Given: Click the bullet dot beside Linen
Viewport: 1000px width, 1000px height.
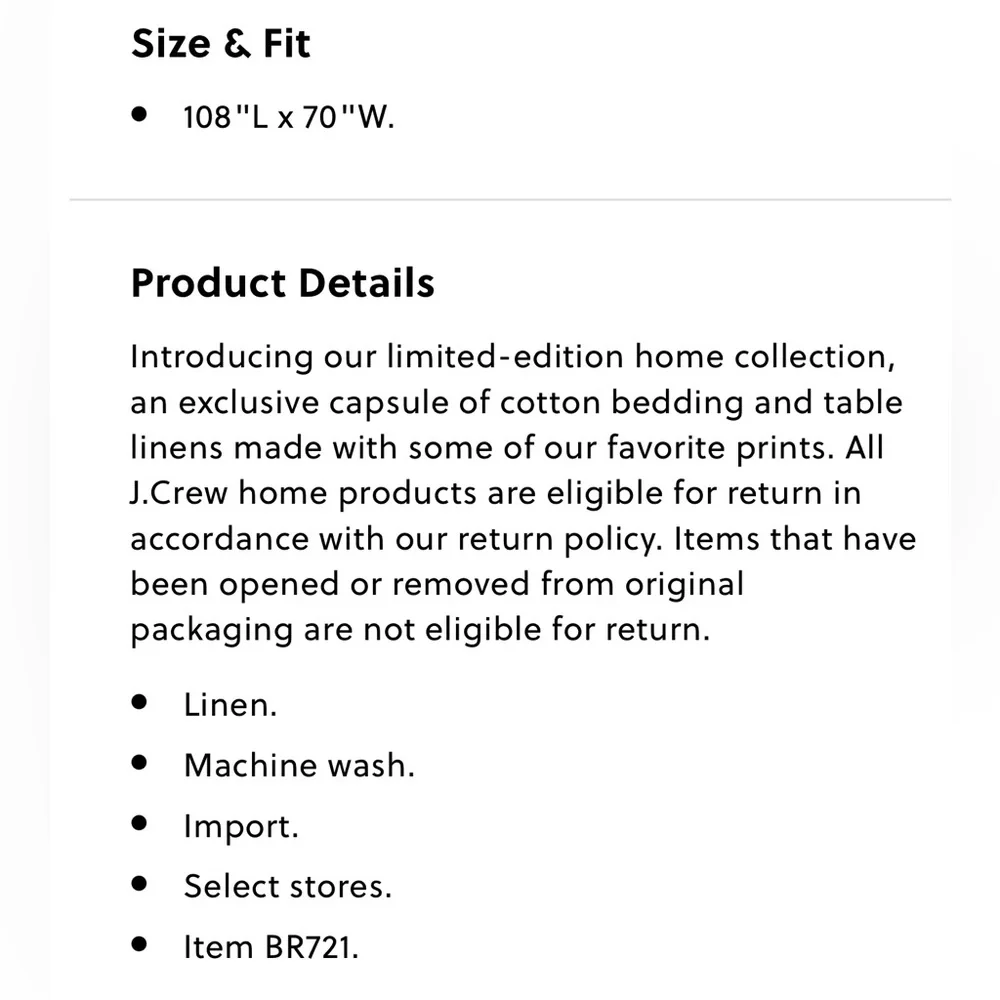Looking at the screenshot, I should coord(139,702).
